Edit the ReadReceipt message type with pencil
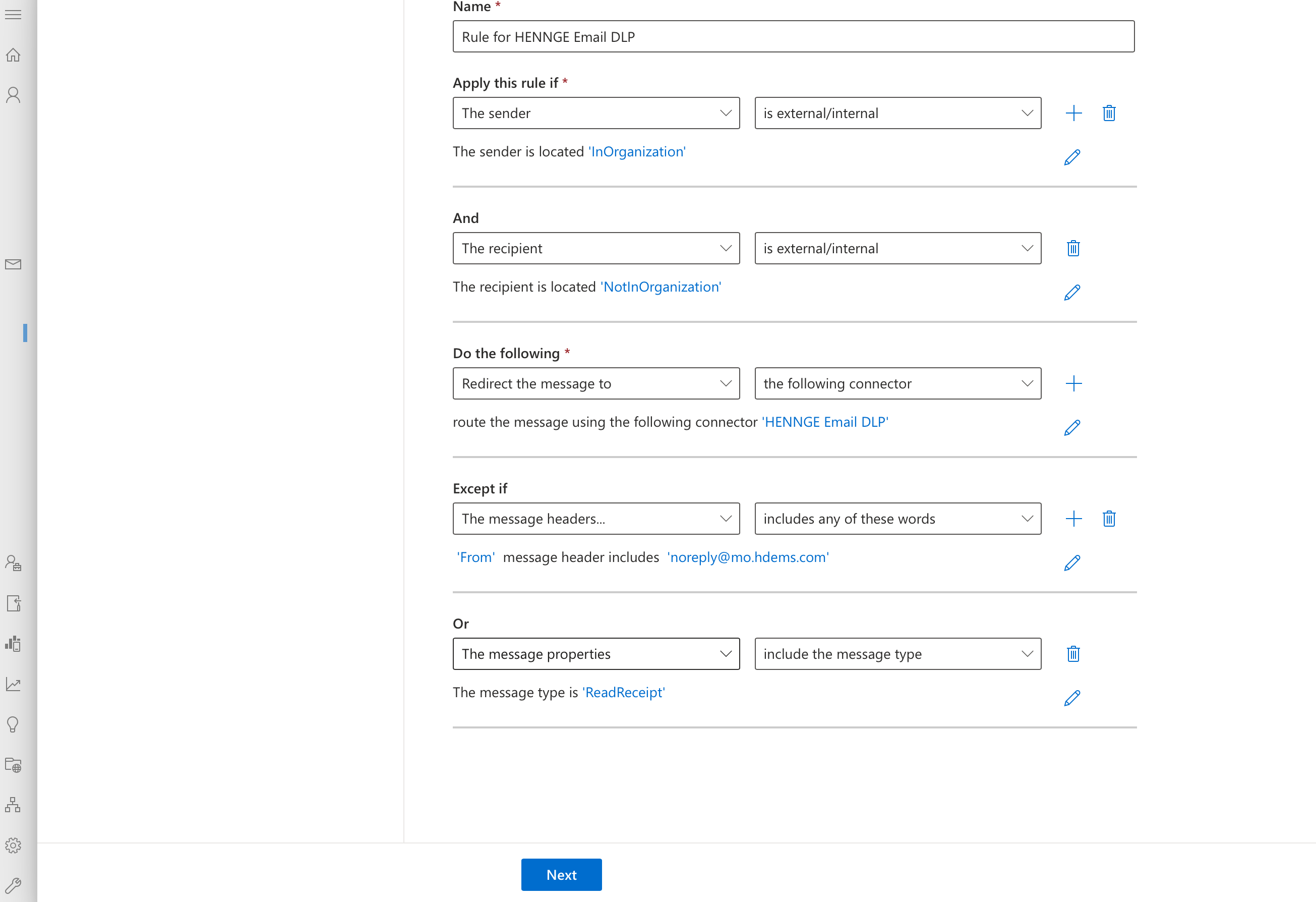The height and width of the screenshot is (902, 1316). 1072,698
